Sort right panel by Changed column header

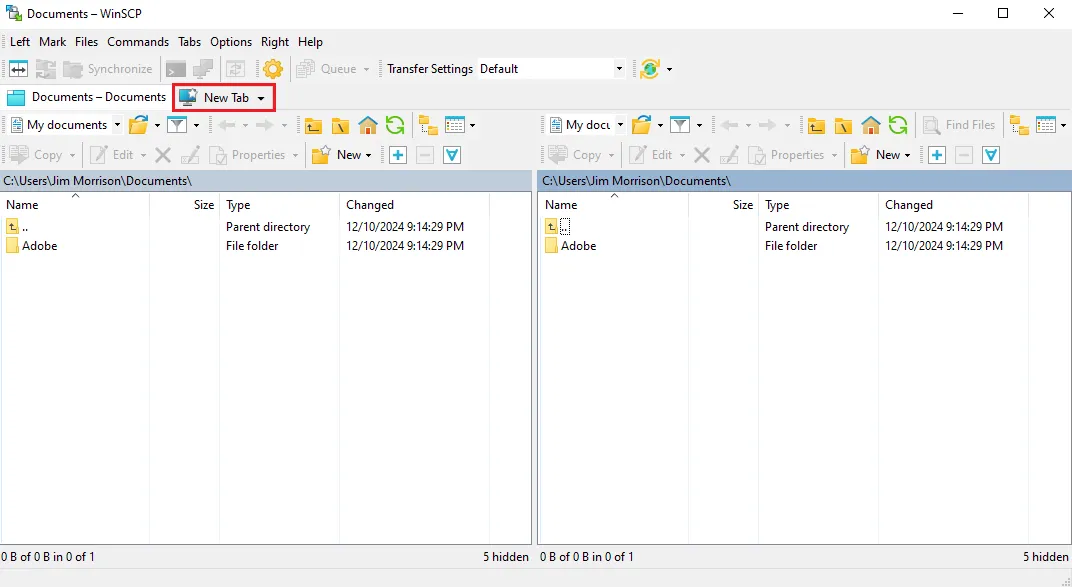[x=908, y=205]
